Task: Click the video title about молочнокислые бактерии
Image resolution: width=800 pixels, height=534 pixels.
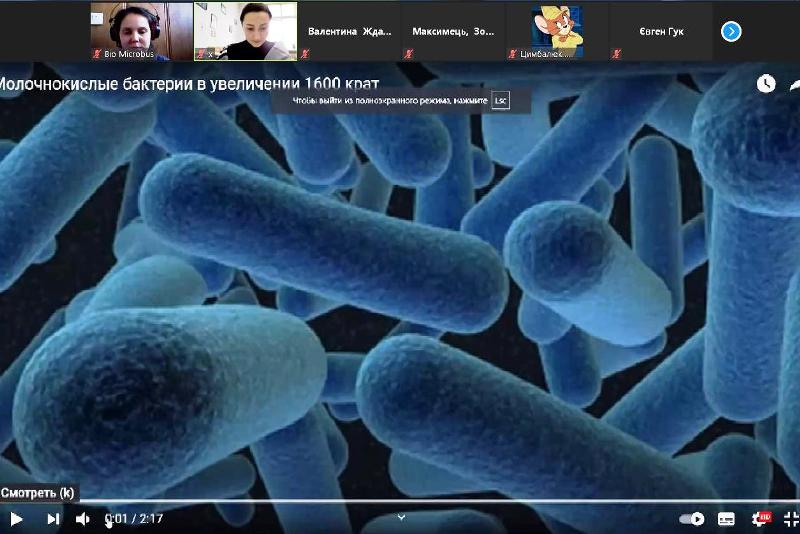Action: pos(189,84)
